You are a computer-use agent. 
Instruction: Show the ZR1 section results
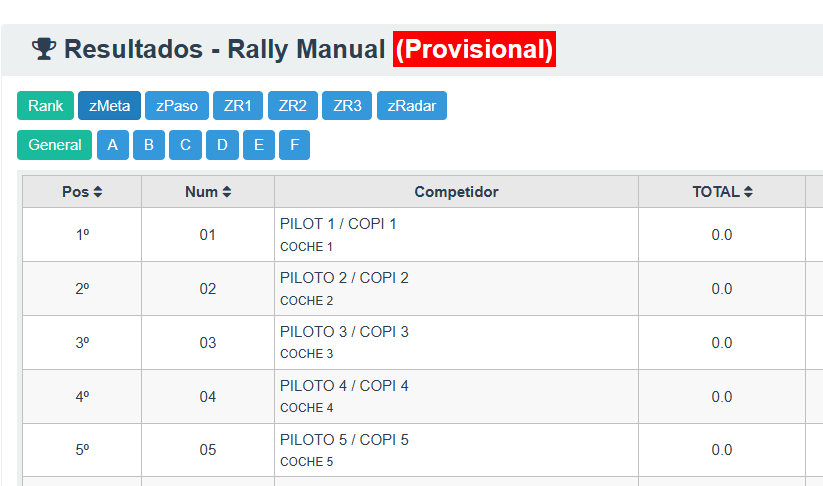pos(238,106)
